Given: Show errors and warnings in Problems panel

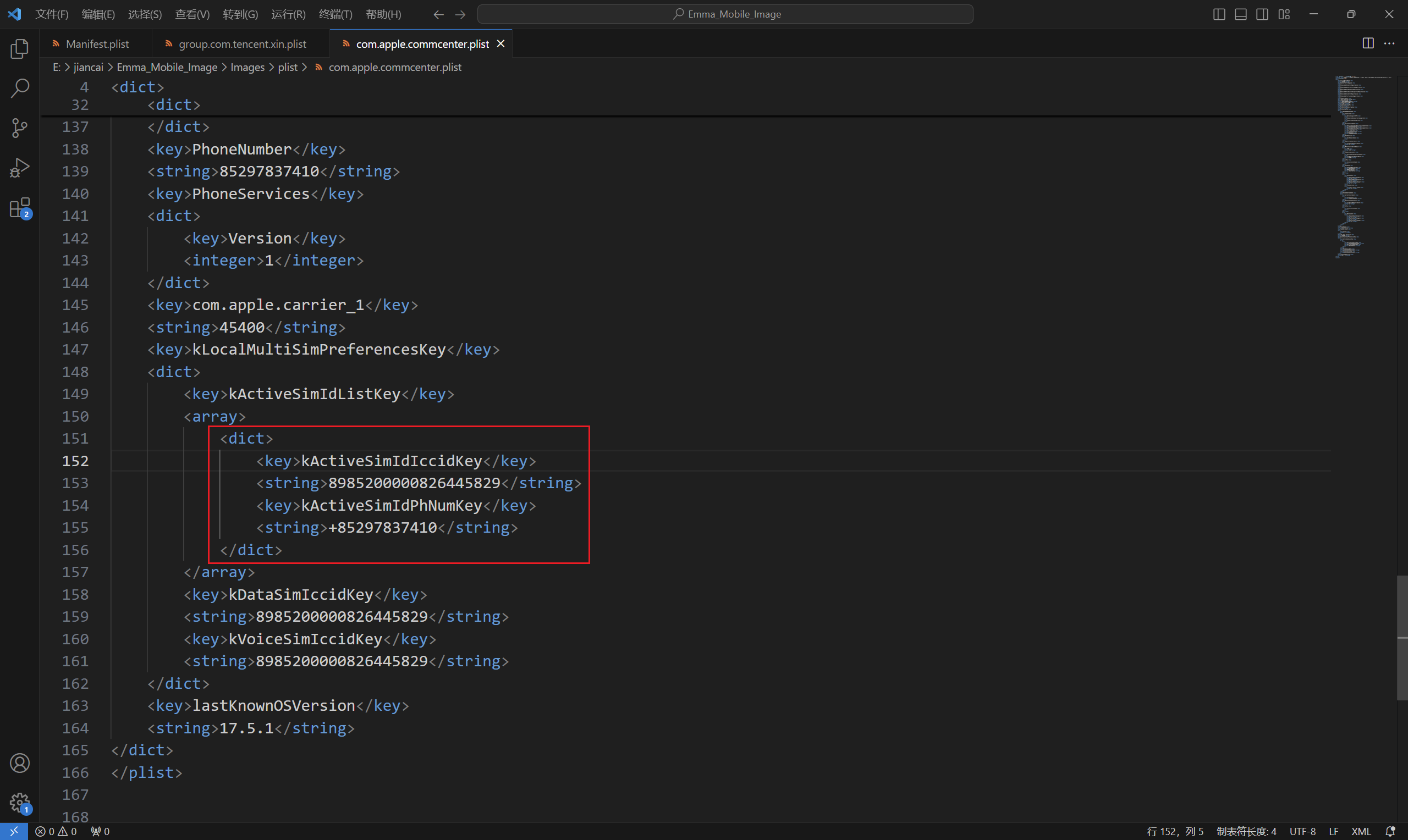Looking at the screenshot, I should [56, 831].
